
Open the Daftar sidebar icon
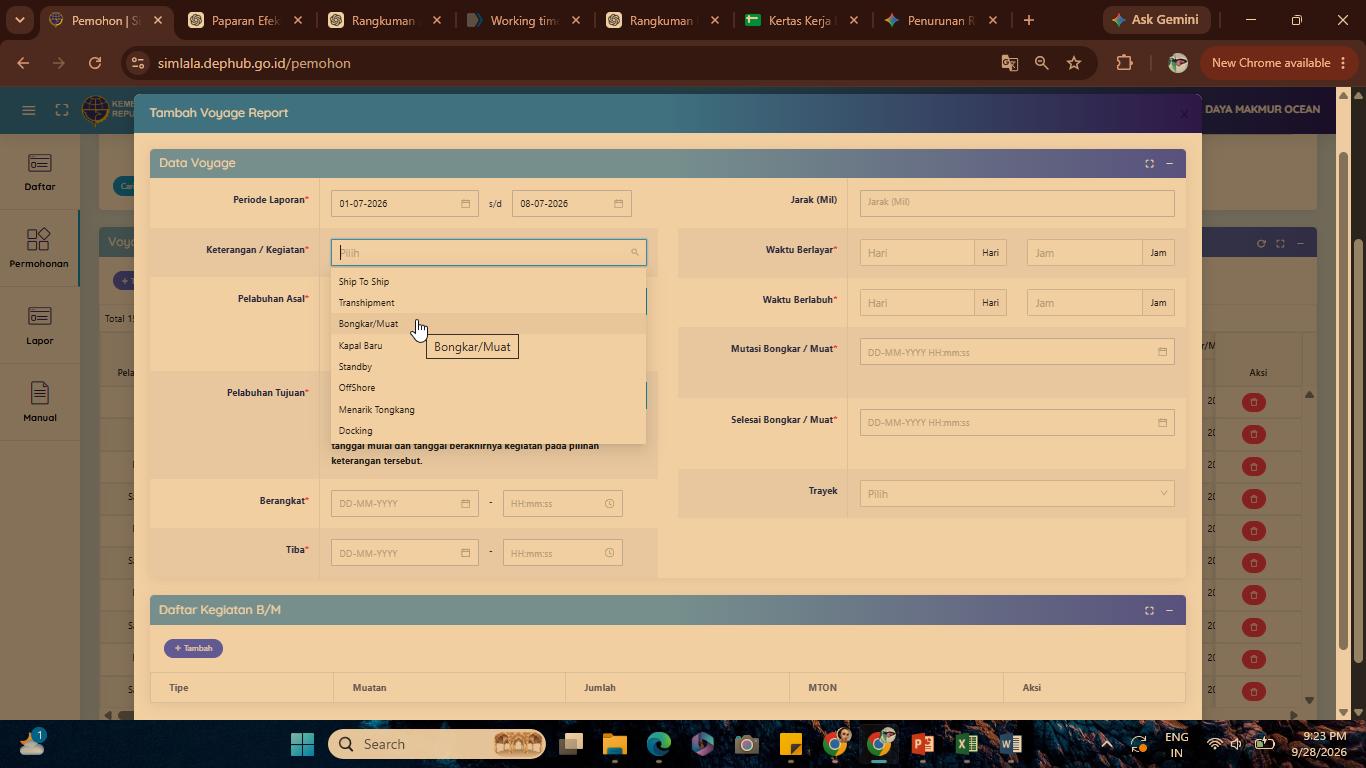coord(39,173)
